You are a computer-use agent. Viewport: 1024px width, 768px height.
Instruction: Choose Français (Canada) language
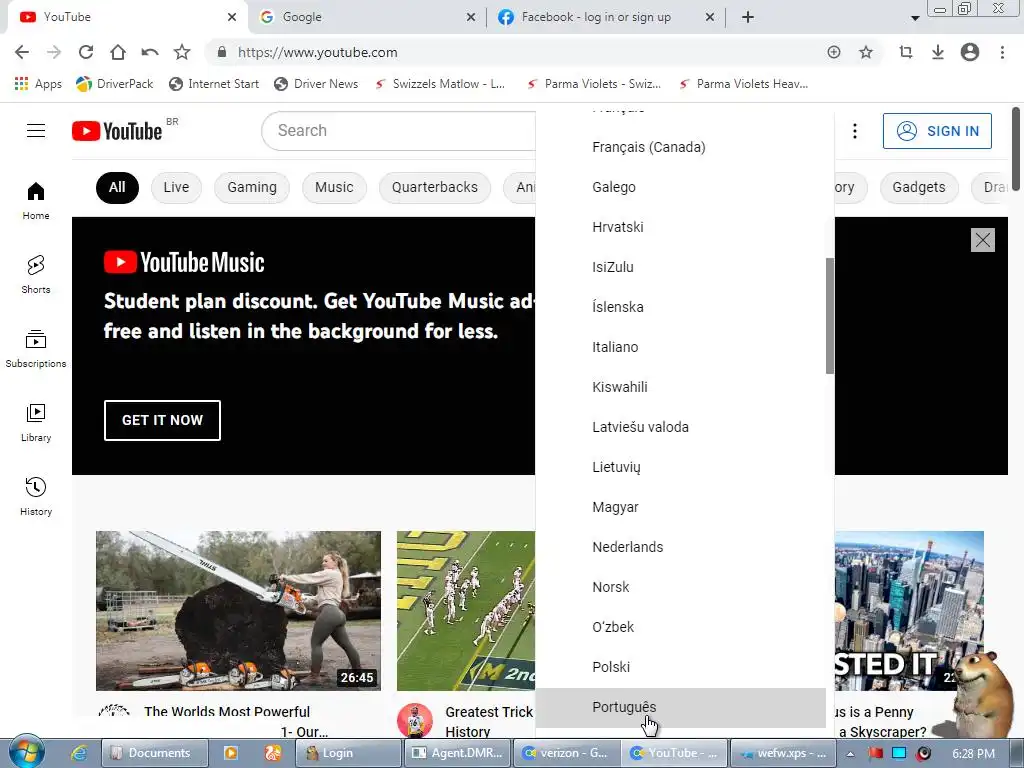pos(680,147)
